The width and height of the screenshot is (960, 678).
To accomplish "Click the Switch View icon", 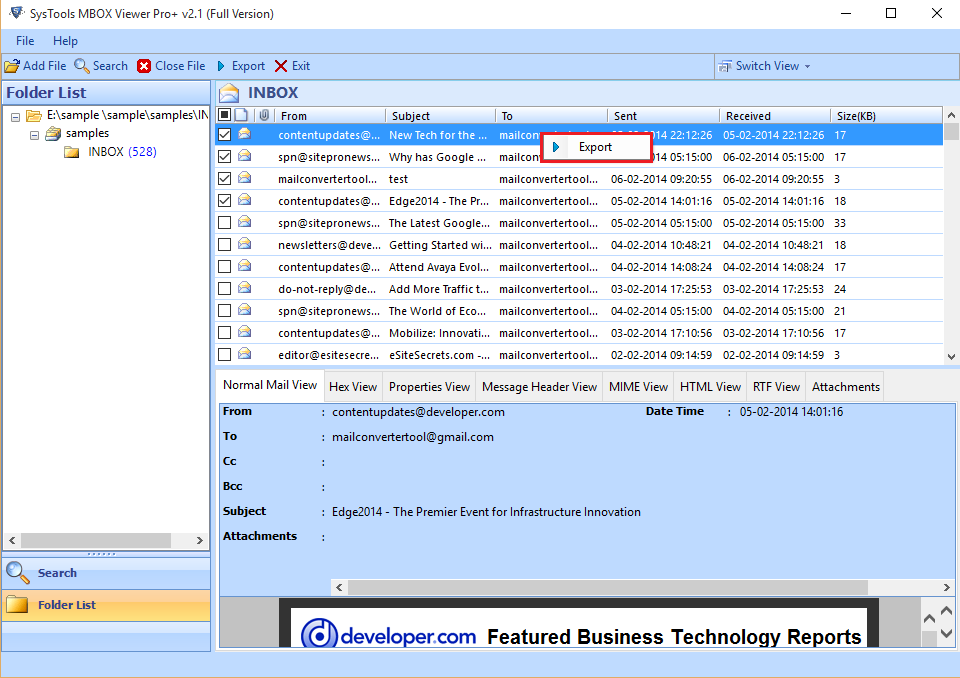I will click(x=725, y=66).
